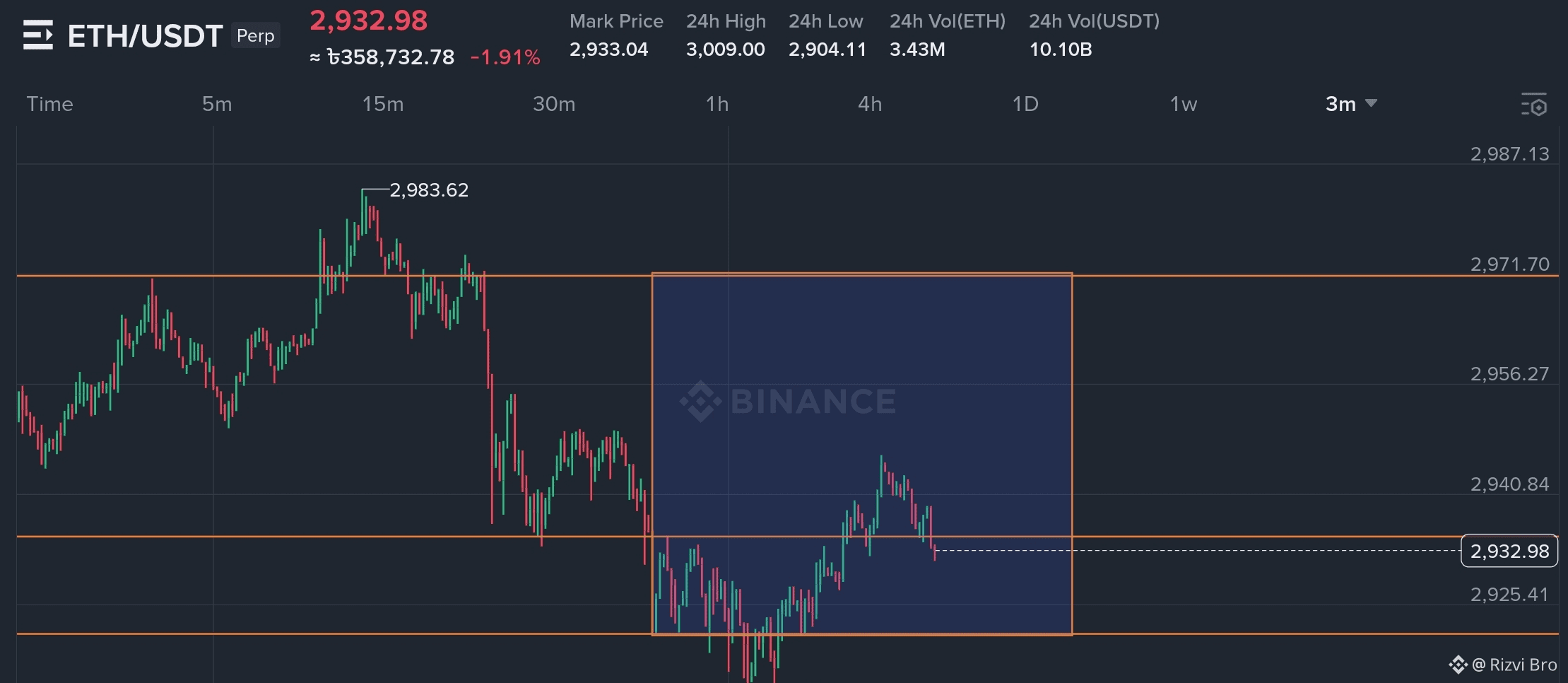Select the blue shaded rectangle drawing
Screen dimensions: 1568x683
click(862, 454)
